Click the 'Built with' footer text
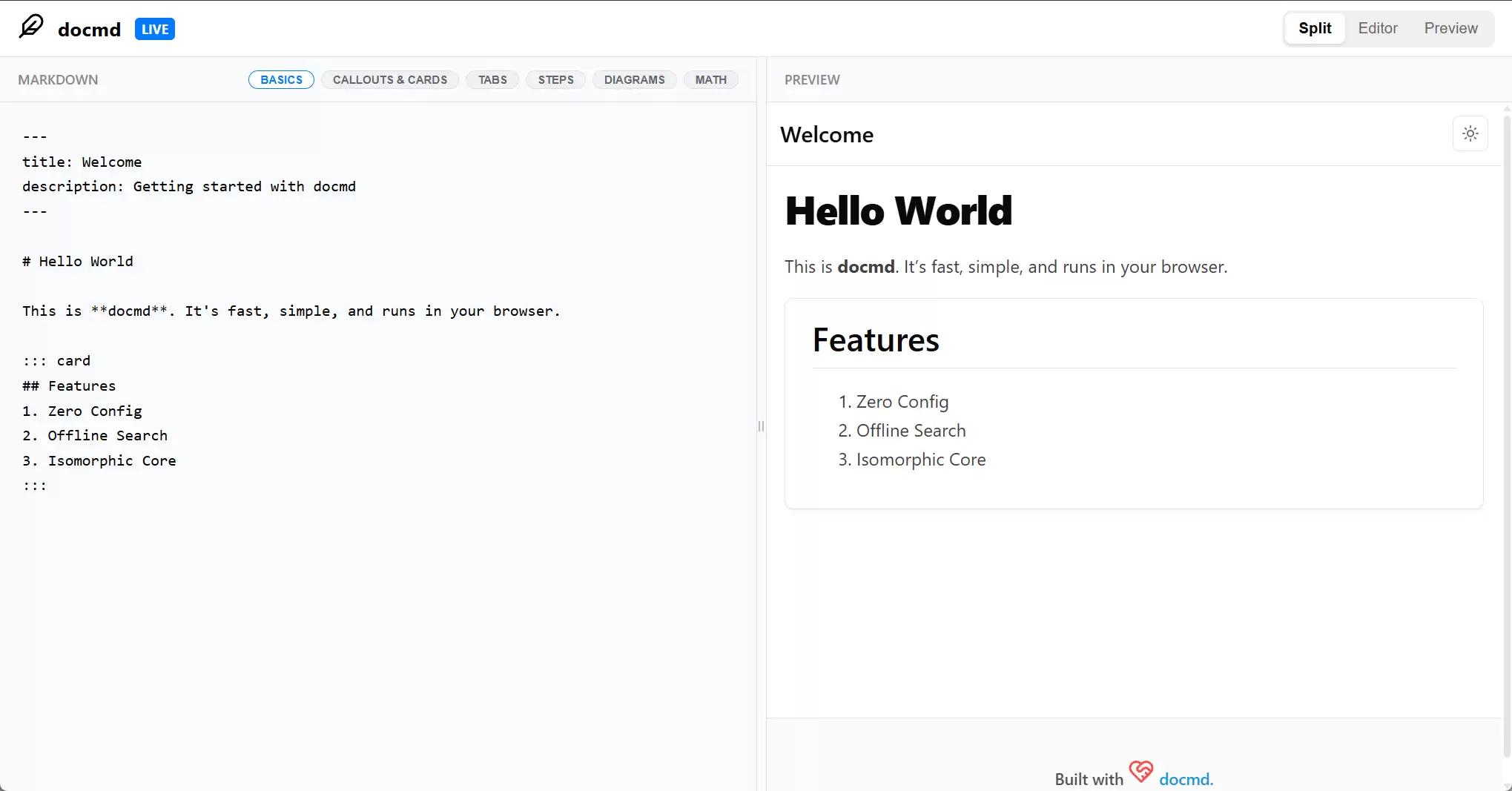Image resolution: width=1512 pixels, height=791 pixels. pyautogui.click(x=1089, y=779)
